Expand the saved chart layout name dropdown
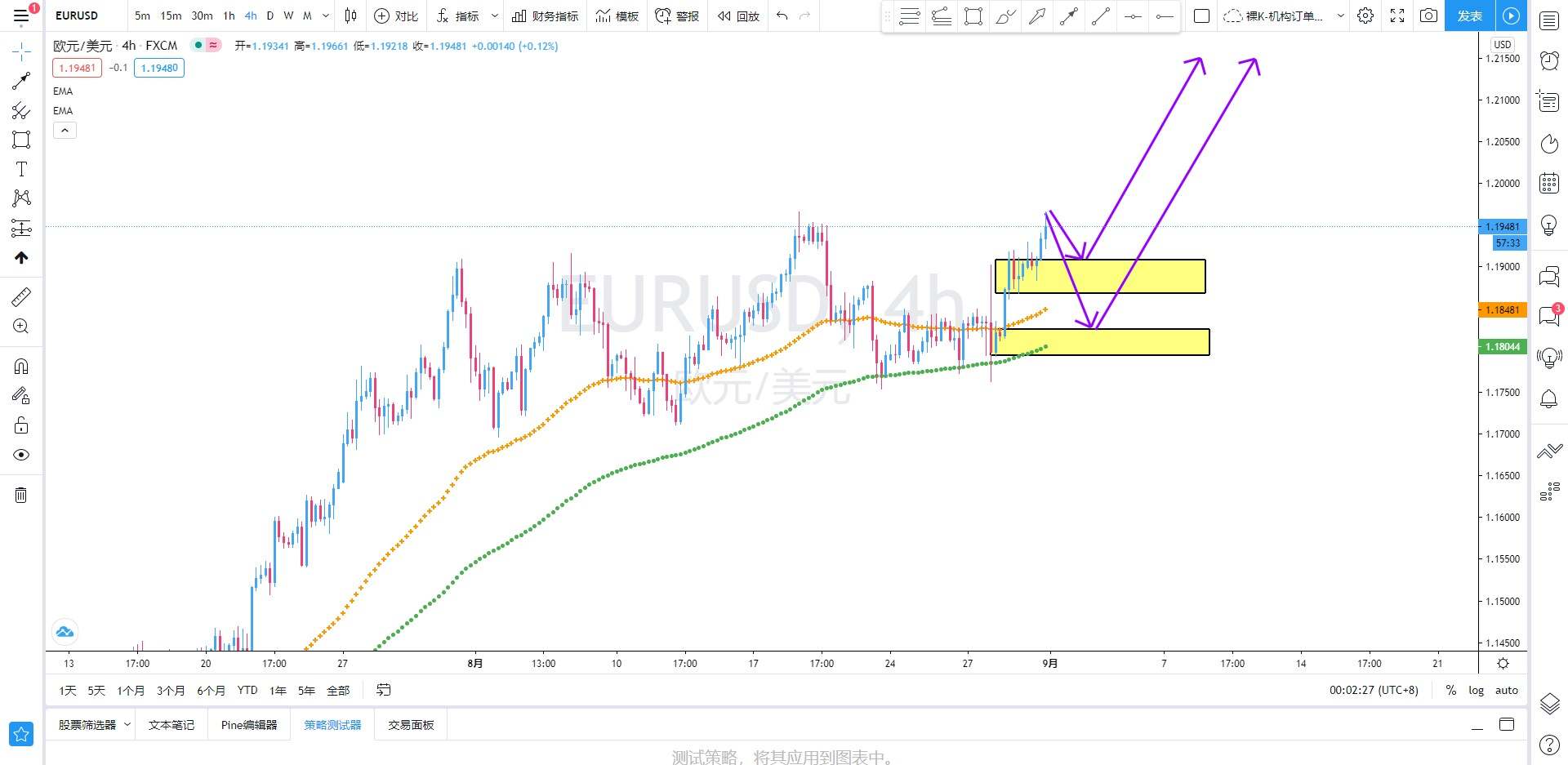1568x765 pixels. point(1340,16)
